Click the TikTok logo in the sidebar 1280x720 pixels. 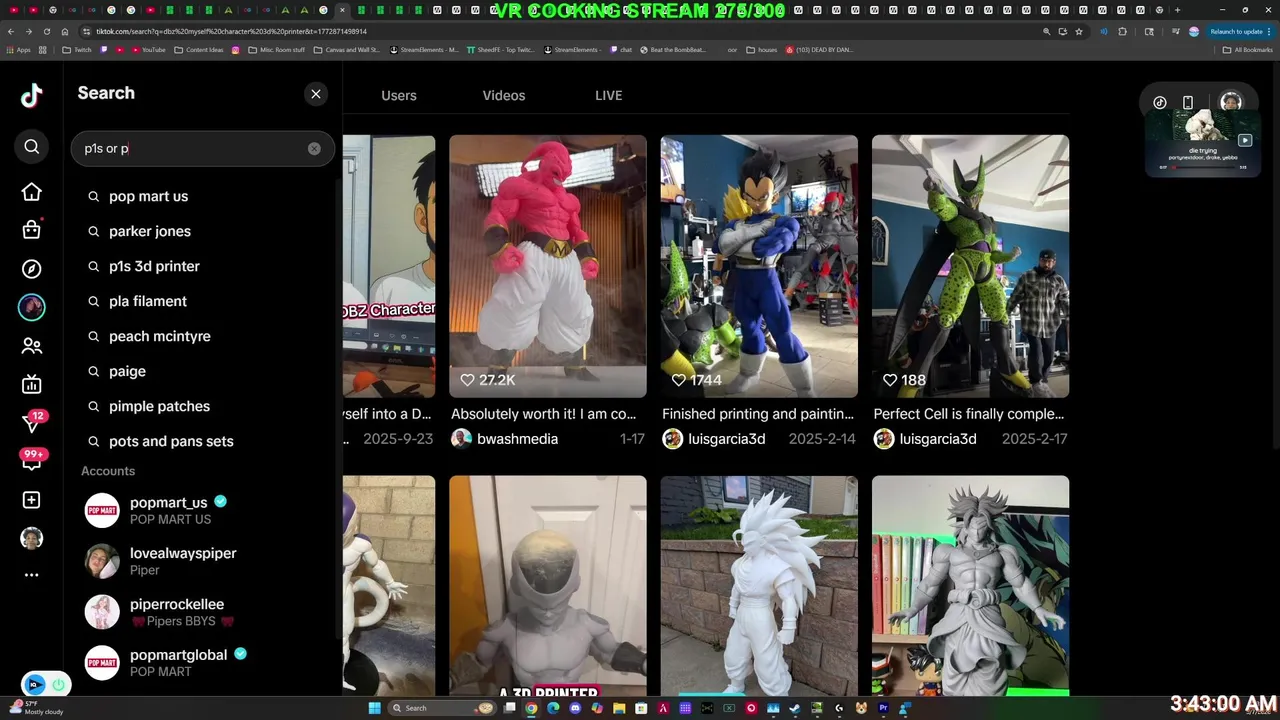(31, 95)
